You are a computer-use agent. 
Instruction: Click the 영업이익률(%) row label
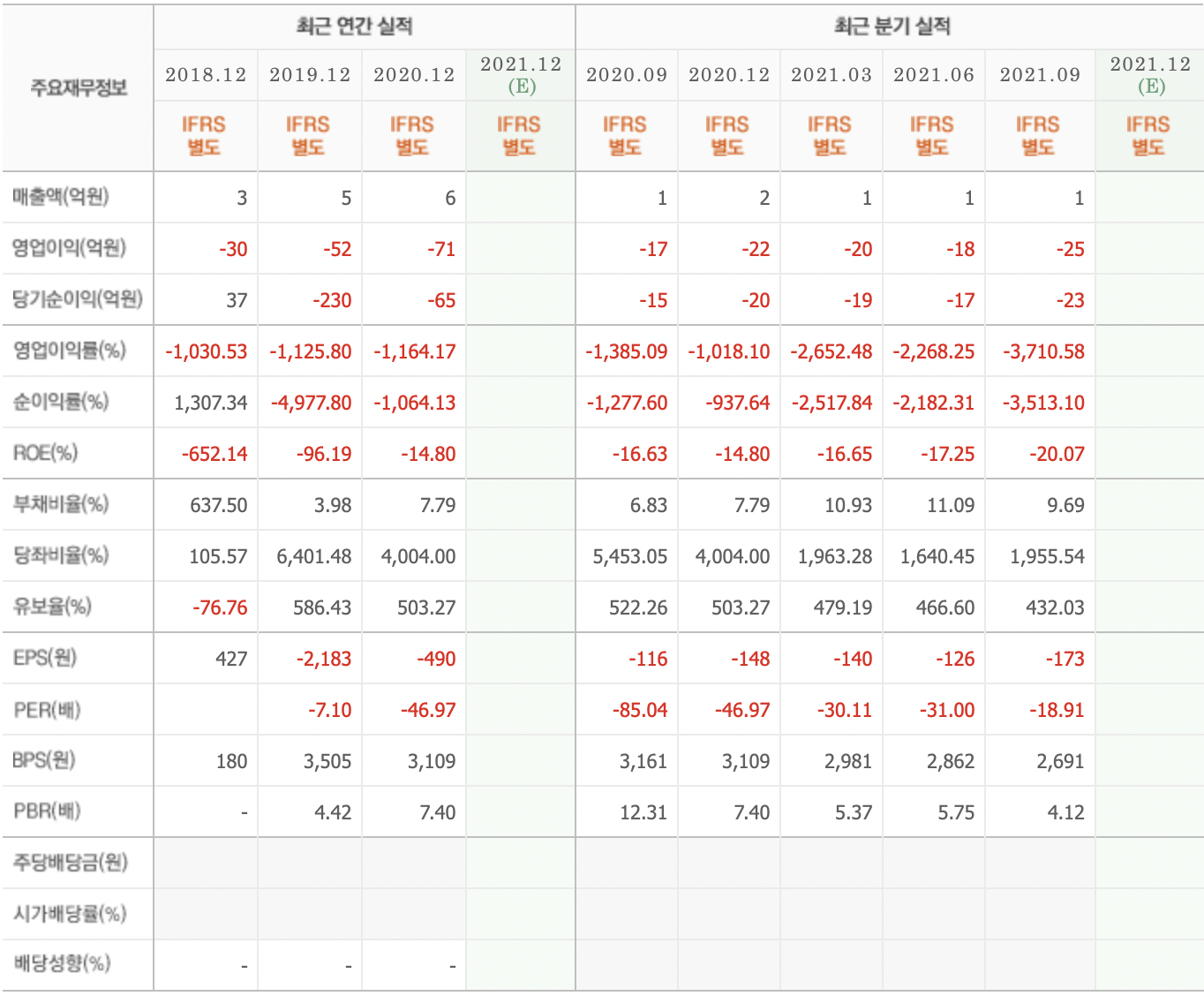click(69, 351)
